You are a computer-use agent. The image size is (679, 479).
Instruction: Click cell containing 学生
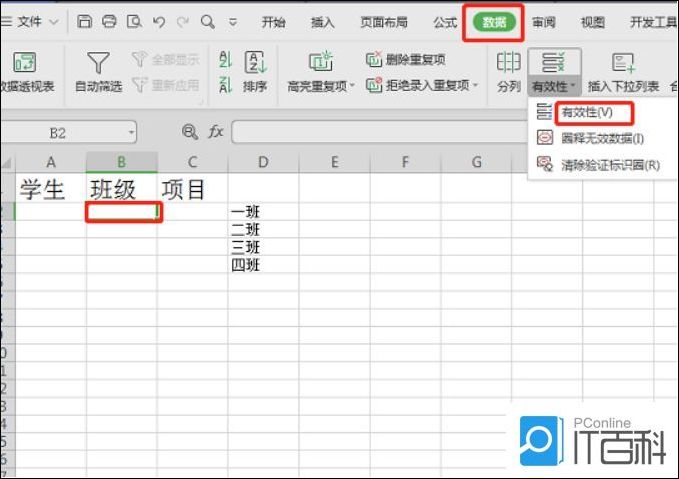pyautogui.click(x=51, y=189)
